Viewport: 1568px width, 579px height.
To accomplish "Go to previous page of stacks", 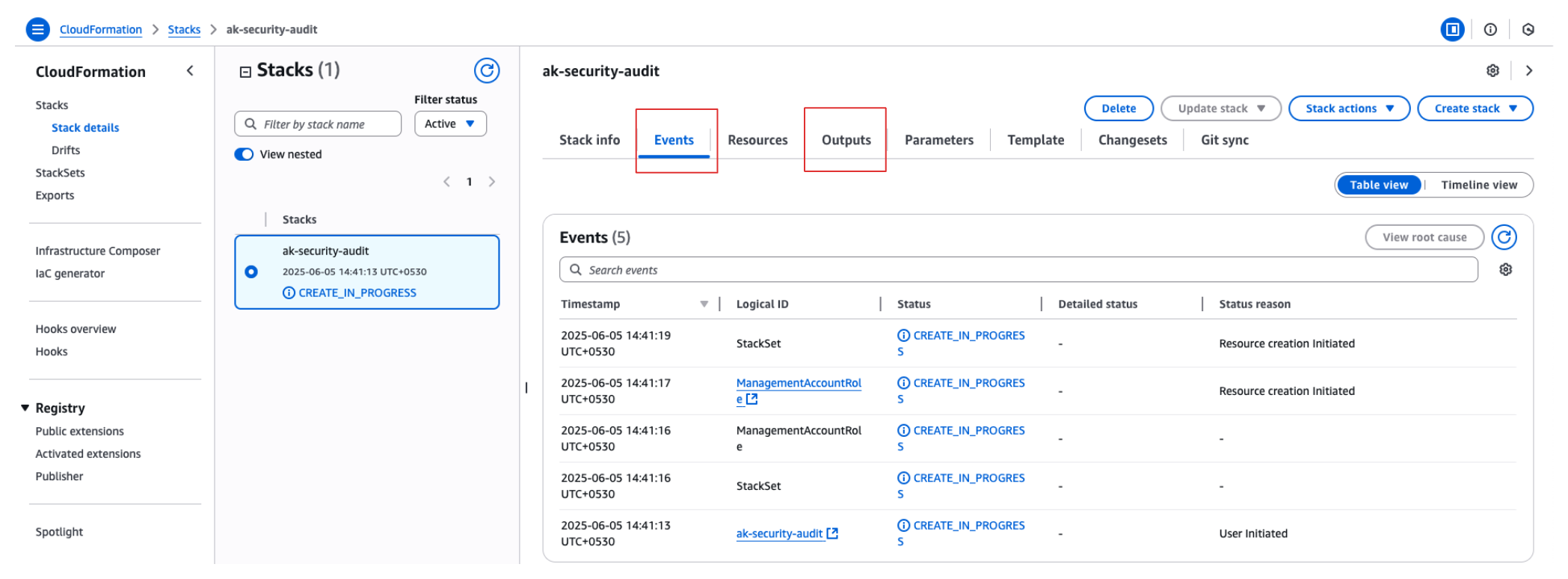I will pos(446,182).
